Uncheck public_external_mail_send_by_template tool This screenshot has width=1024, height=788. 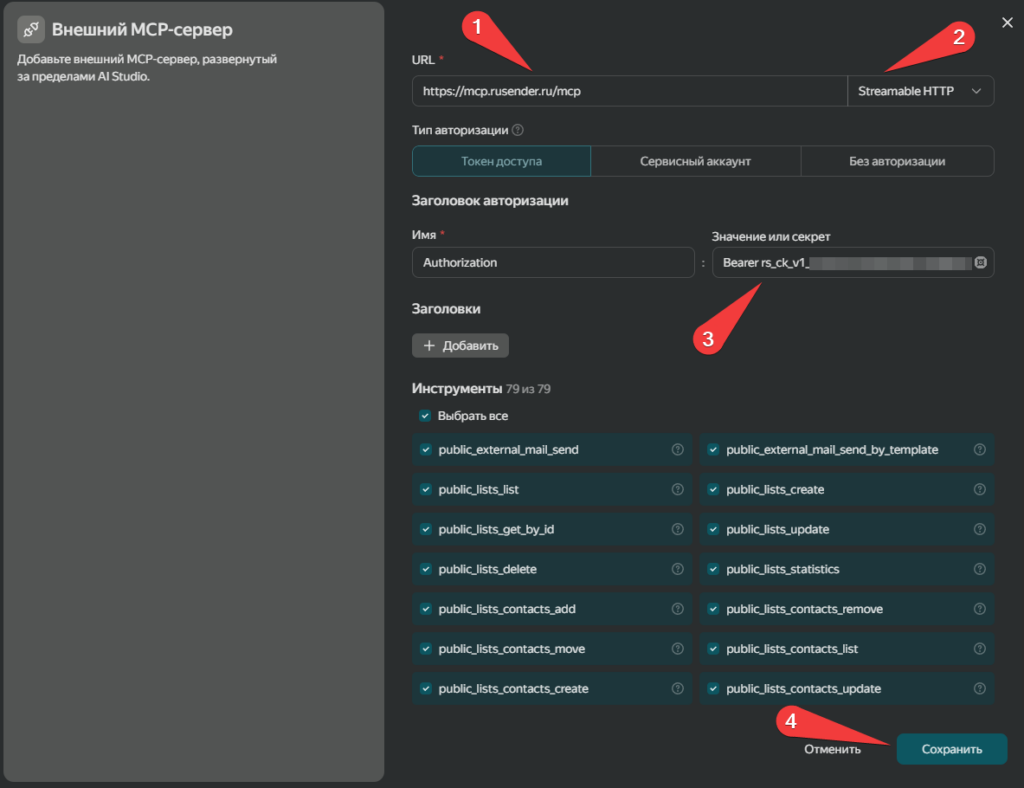click(x=713, y=449)
